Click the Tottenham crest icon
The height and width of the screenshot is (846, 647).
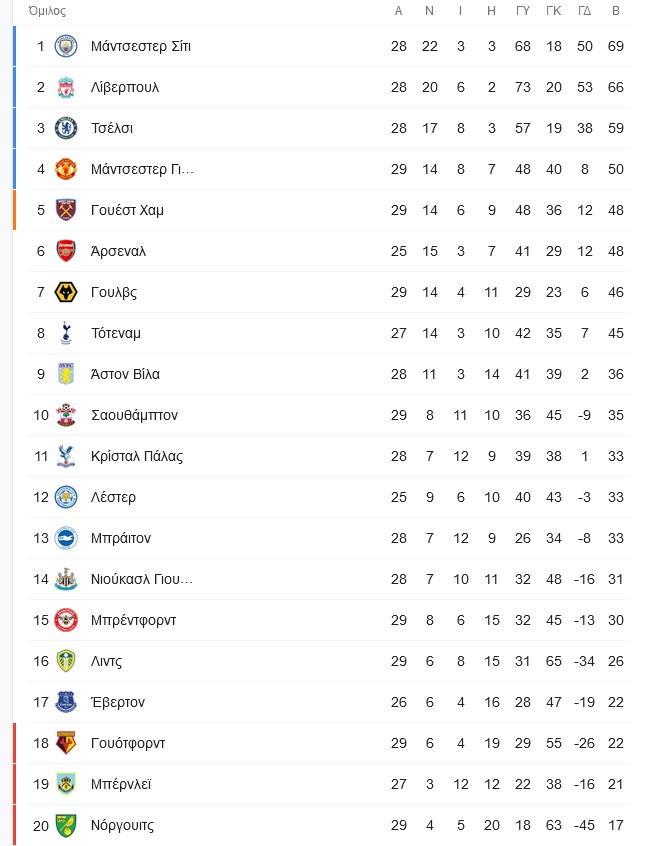pos(66,333)
